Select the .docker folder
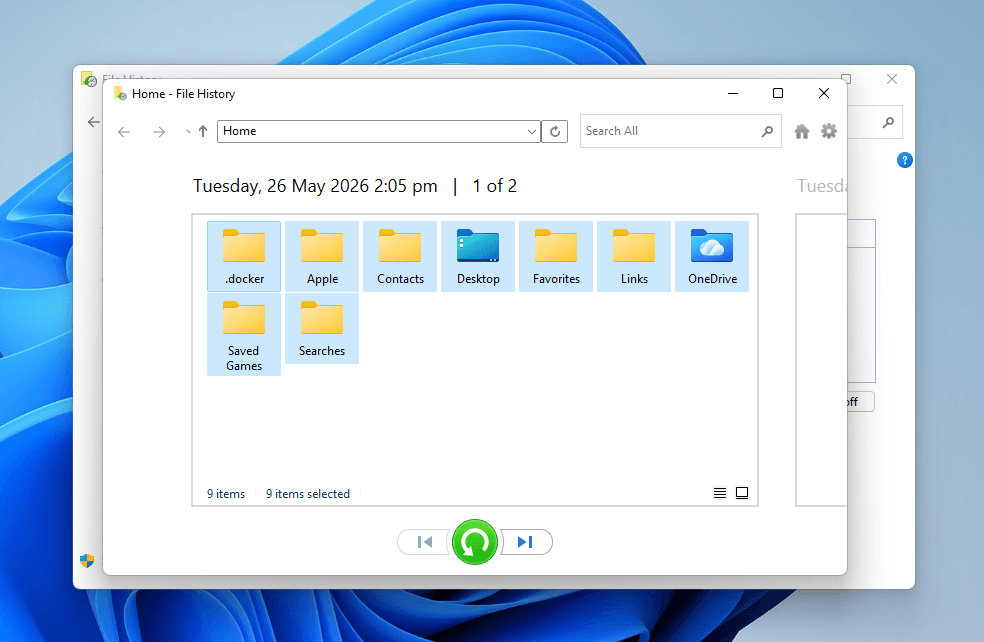The width and height of the screenshot is (984, 642). [243, 256]
